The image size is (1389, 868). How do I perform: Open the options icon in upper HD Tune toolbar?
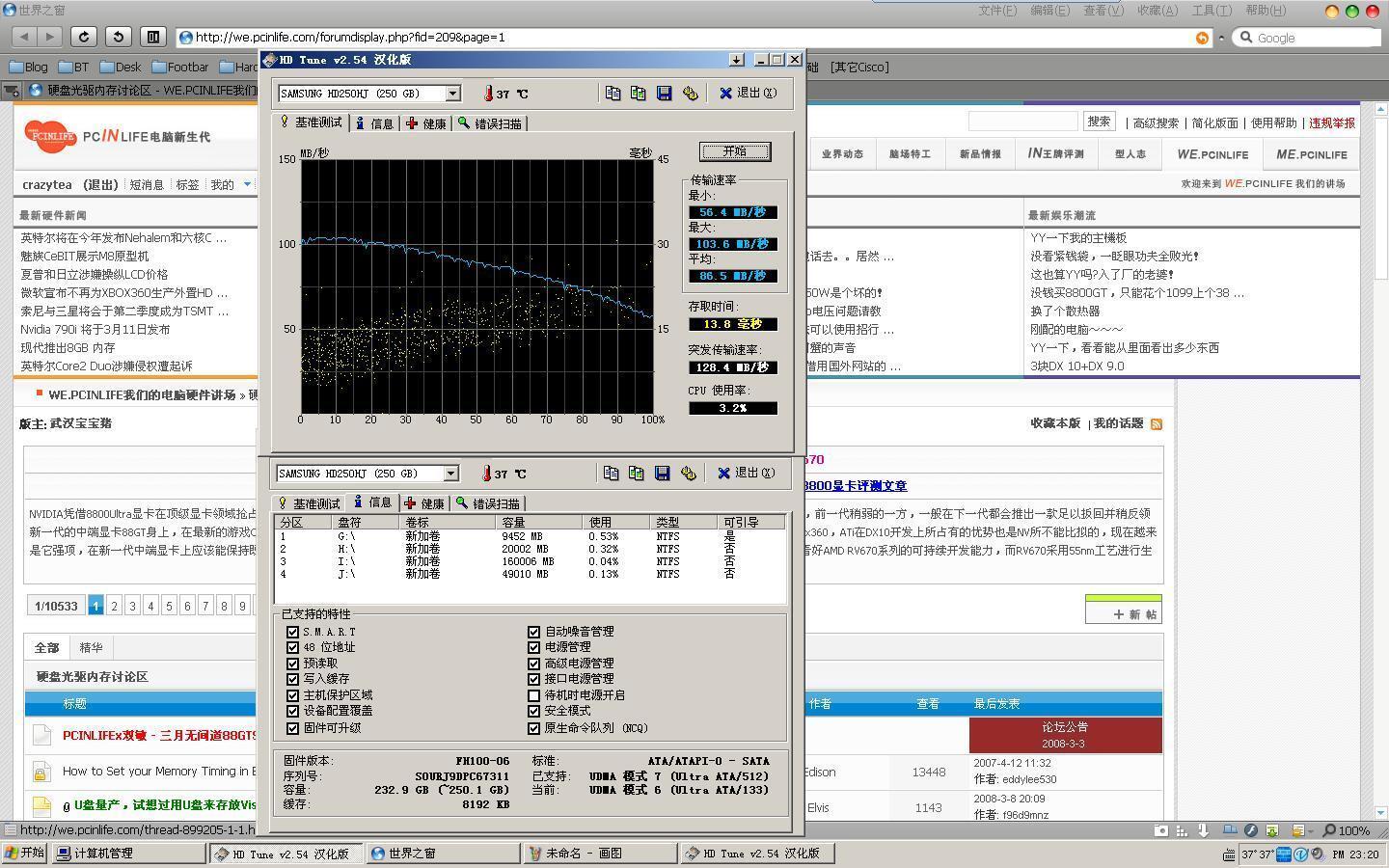point(690,94)
